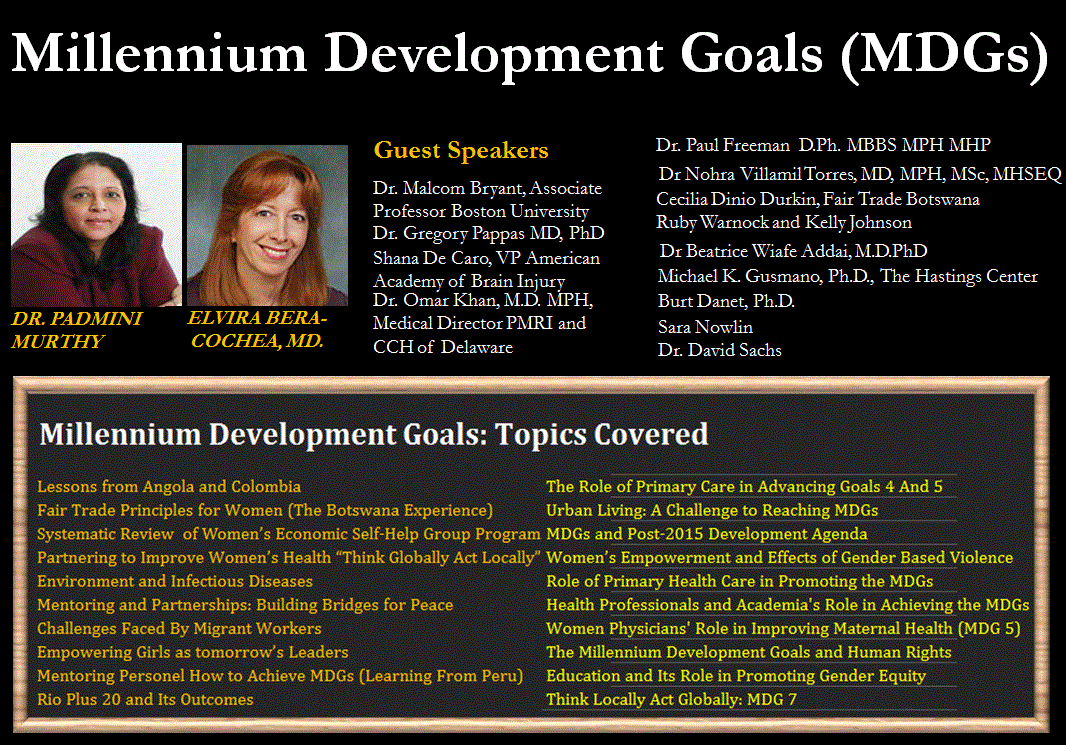
Task: Open 'Challenges Faced By Migrant Workers' topic
Action: pos(179,629)
